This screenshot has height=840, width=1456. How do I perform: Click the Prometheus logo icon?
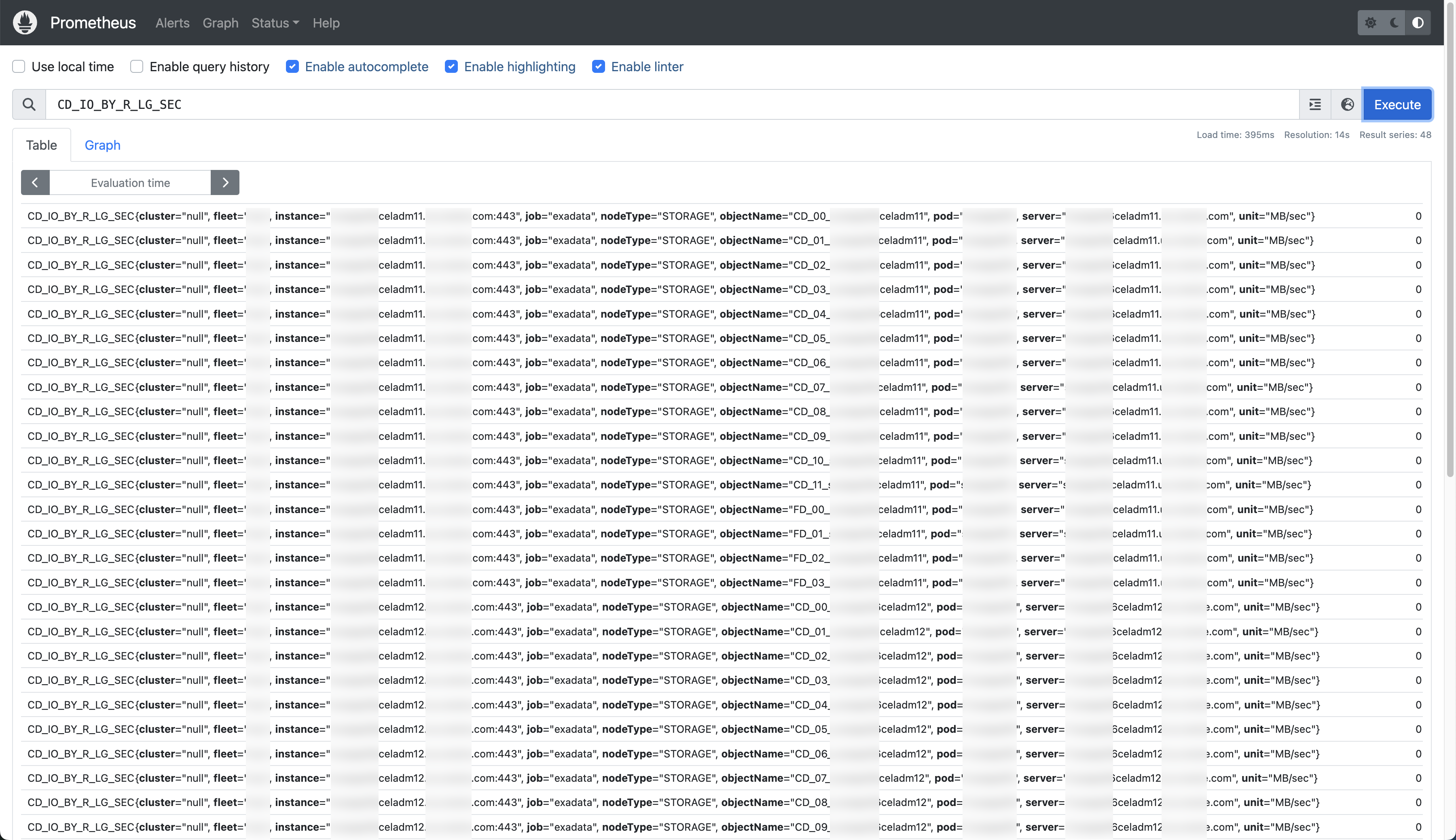click(x=24, y=23)
